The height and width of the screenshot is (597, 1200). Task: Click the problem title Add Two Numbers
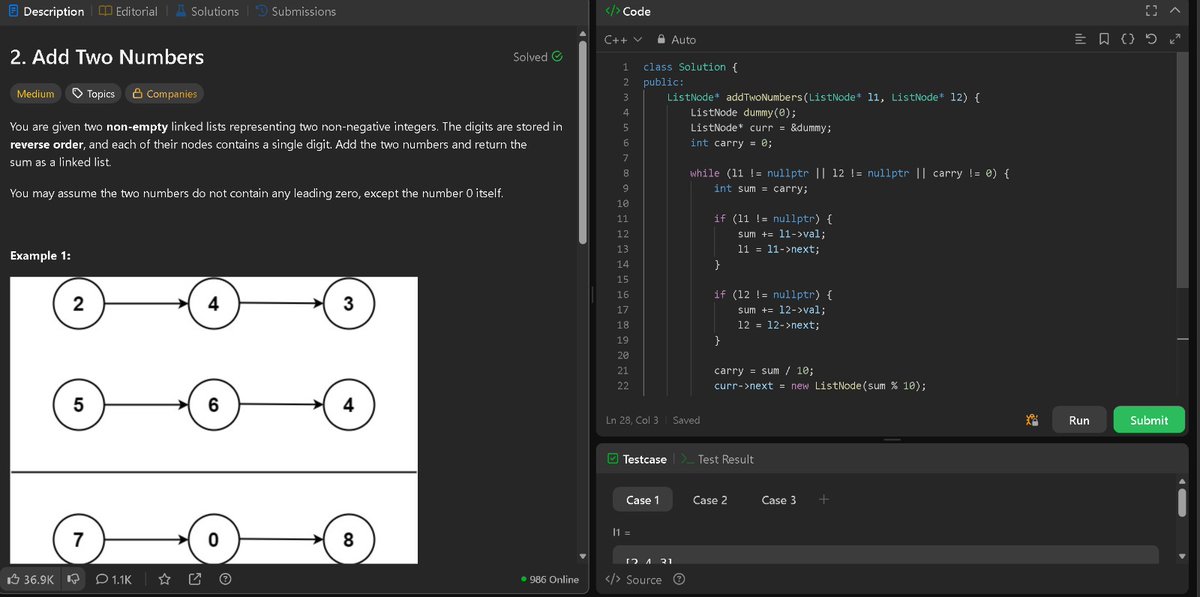pyautogui.click(x=106, y=57)
